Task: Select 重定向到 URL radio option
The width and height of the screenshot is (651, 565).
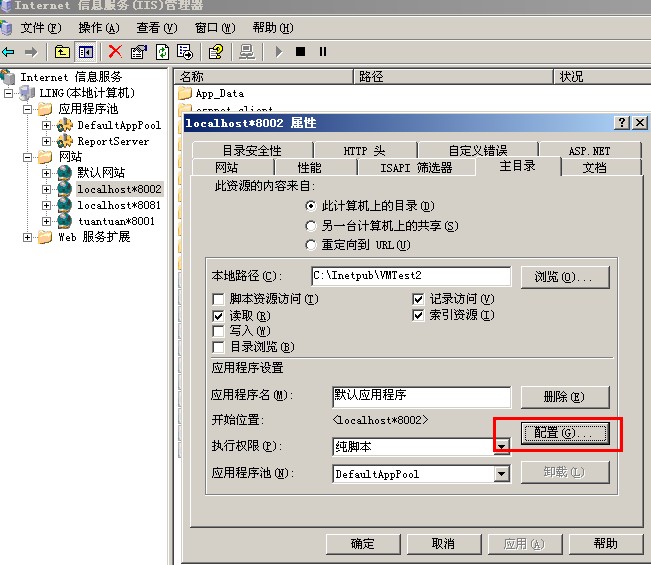Action: [311, 245]
